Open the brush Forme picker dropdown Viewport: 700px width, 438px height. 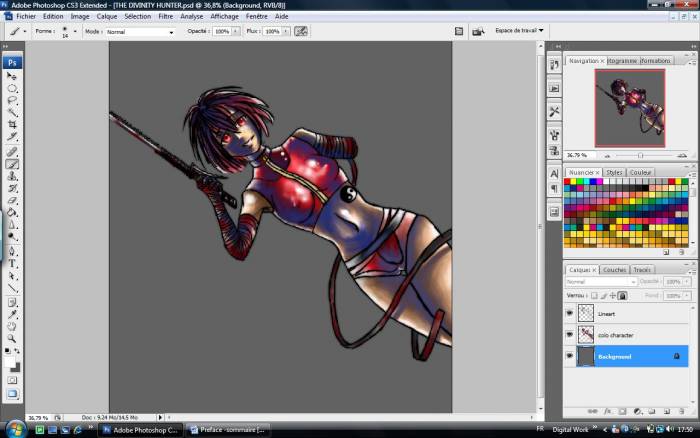coord(75,31)
